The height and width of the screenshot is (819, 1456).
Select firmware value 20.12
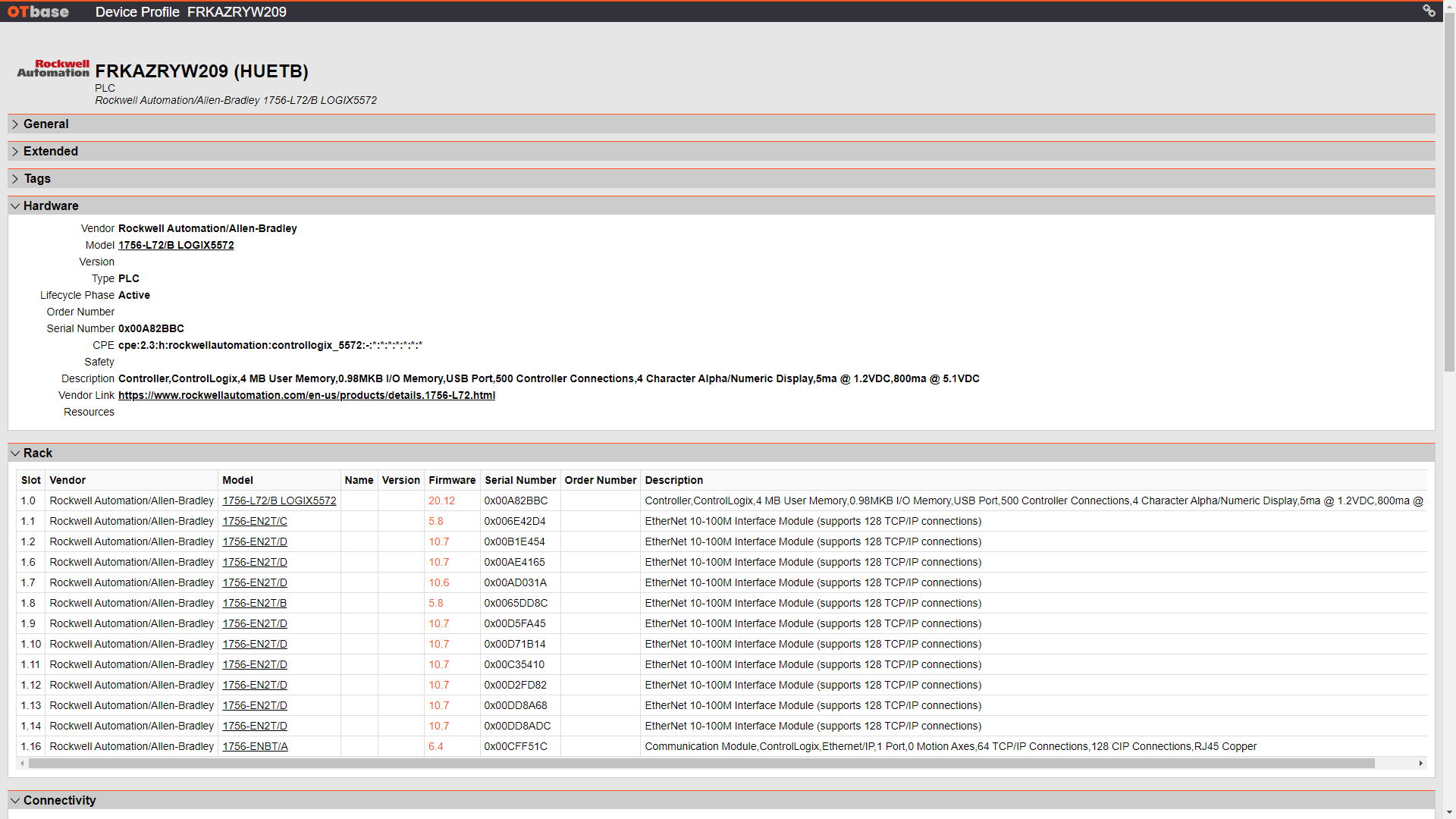click(441, 500)
